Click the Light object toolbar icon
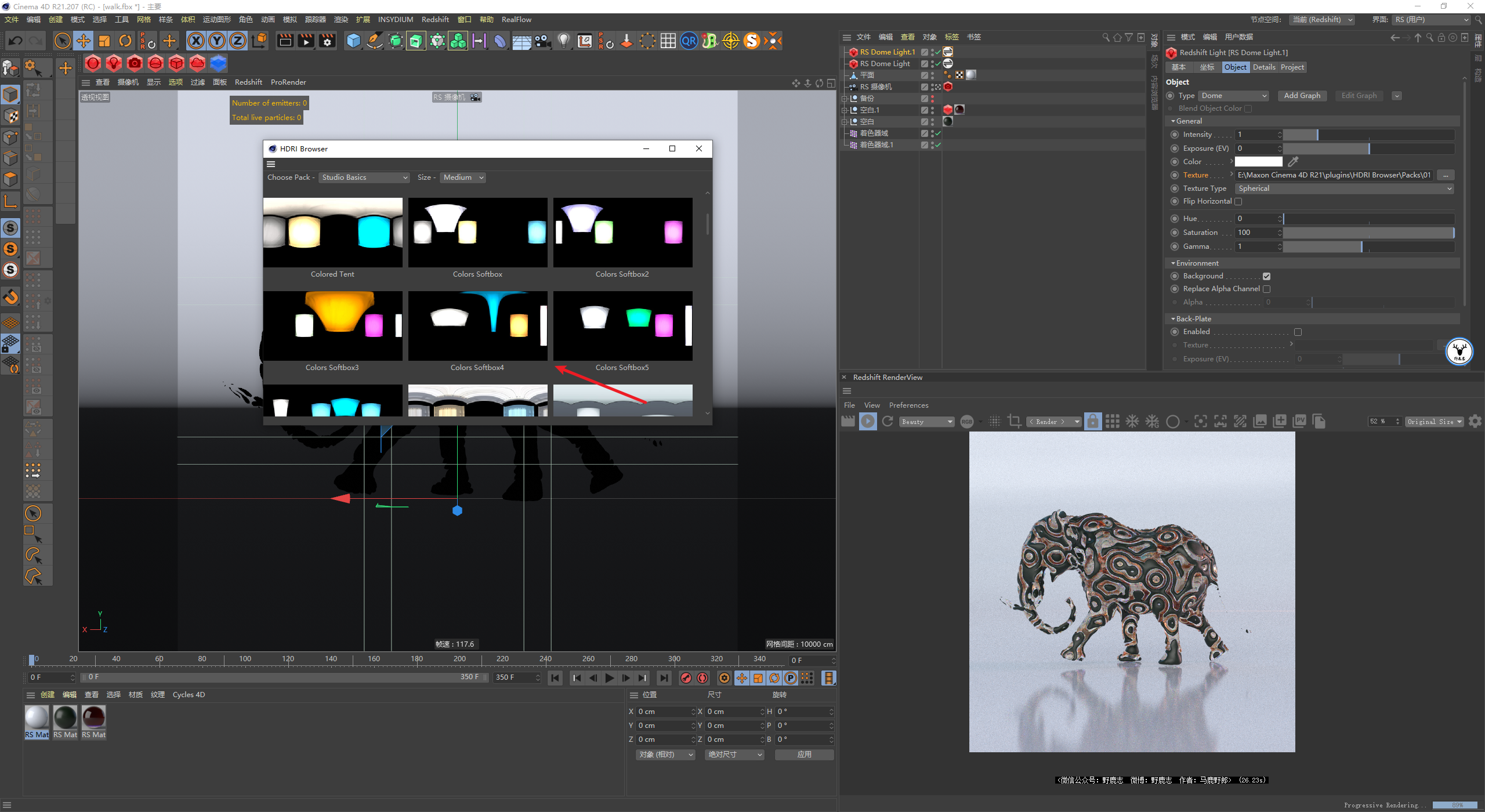1485x812 pixels. (x=563, y=41)
